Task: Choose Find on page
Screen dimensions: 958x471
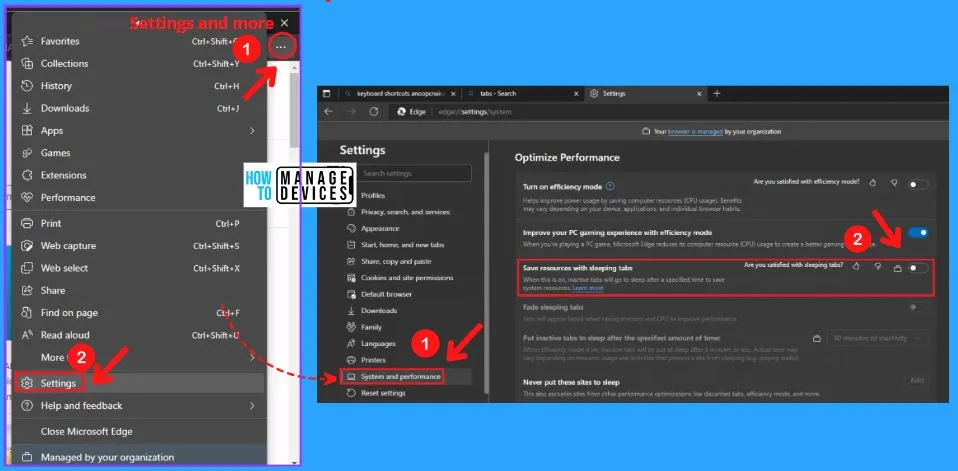Action: pos(138,313)
